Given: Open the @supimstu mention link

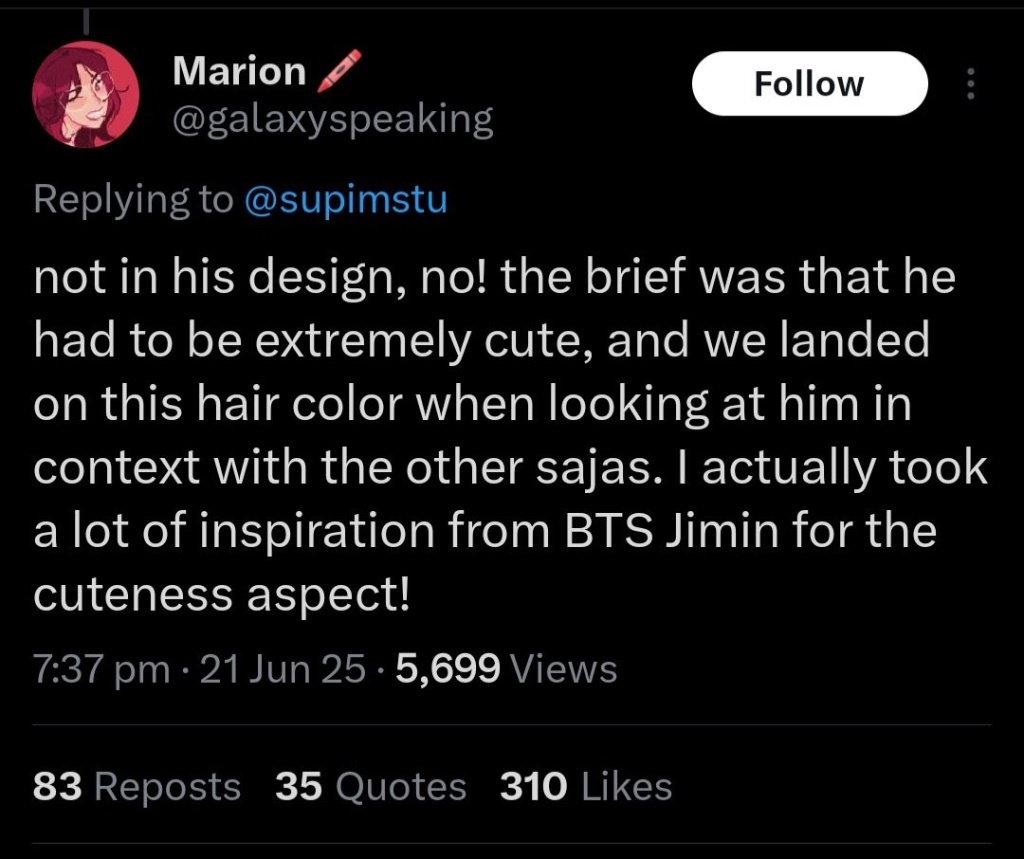Looking at the screenshot, I should coord(345,199).
